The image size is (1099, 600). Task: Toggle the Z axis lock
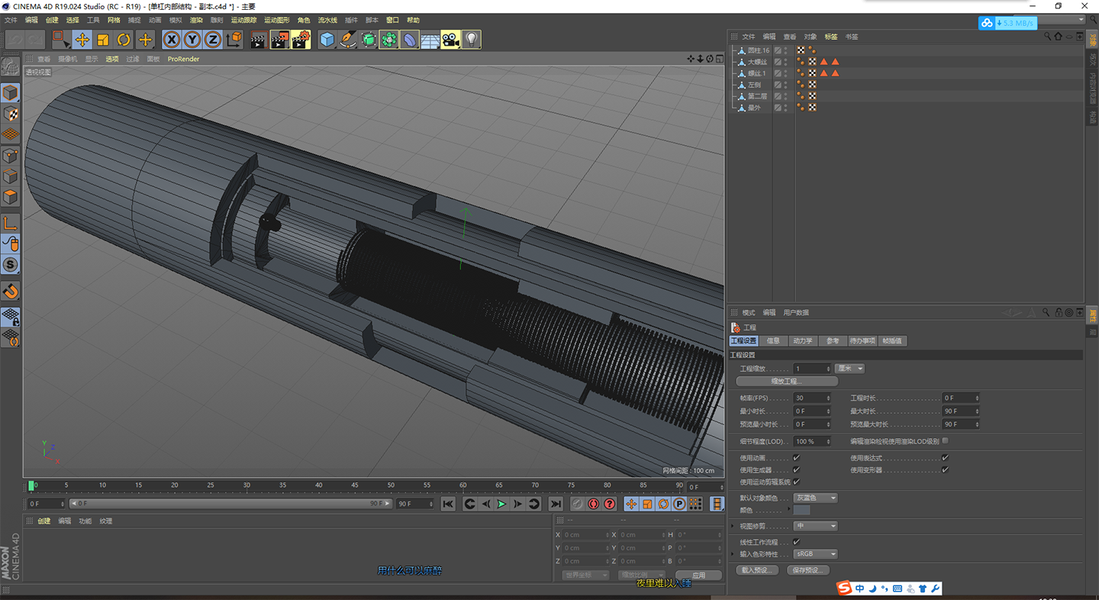(x=213, y=40)
